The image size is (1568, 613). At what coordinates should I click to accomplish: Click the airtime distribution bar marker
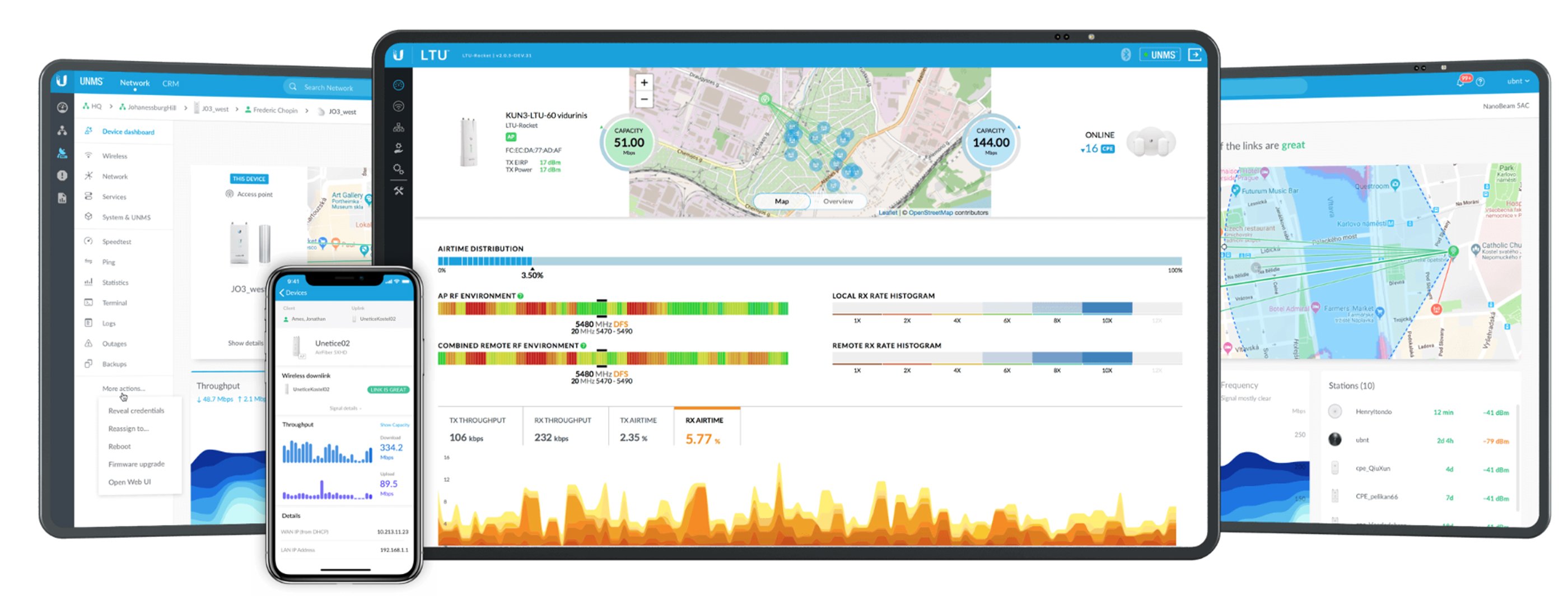532,269
